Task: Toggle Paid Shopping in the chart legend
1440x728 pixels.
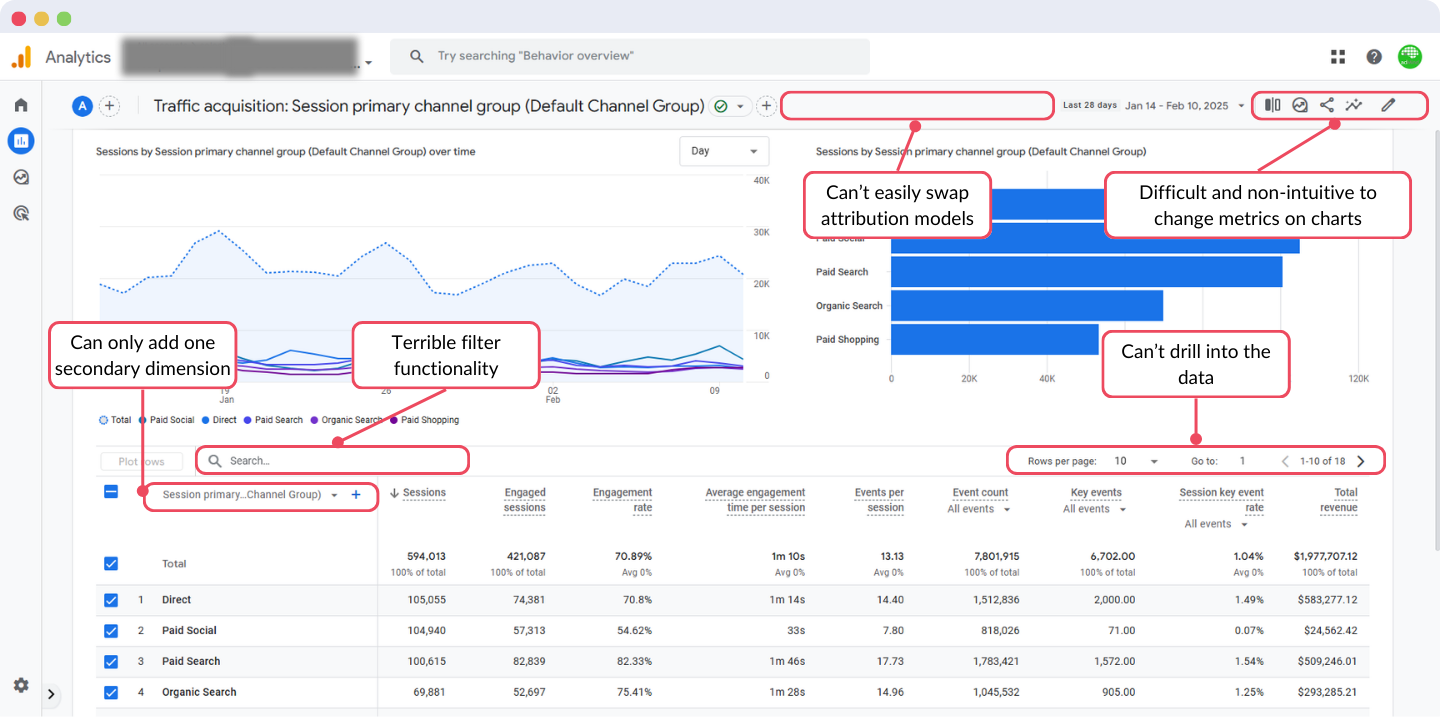Action: (x=424, y=420)
